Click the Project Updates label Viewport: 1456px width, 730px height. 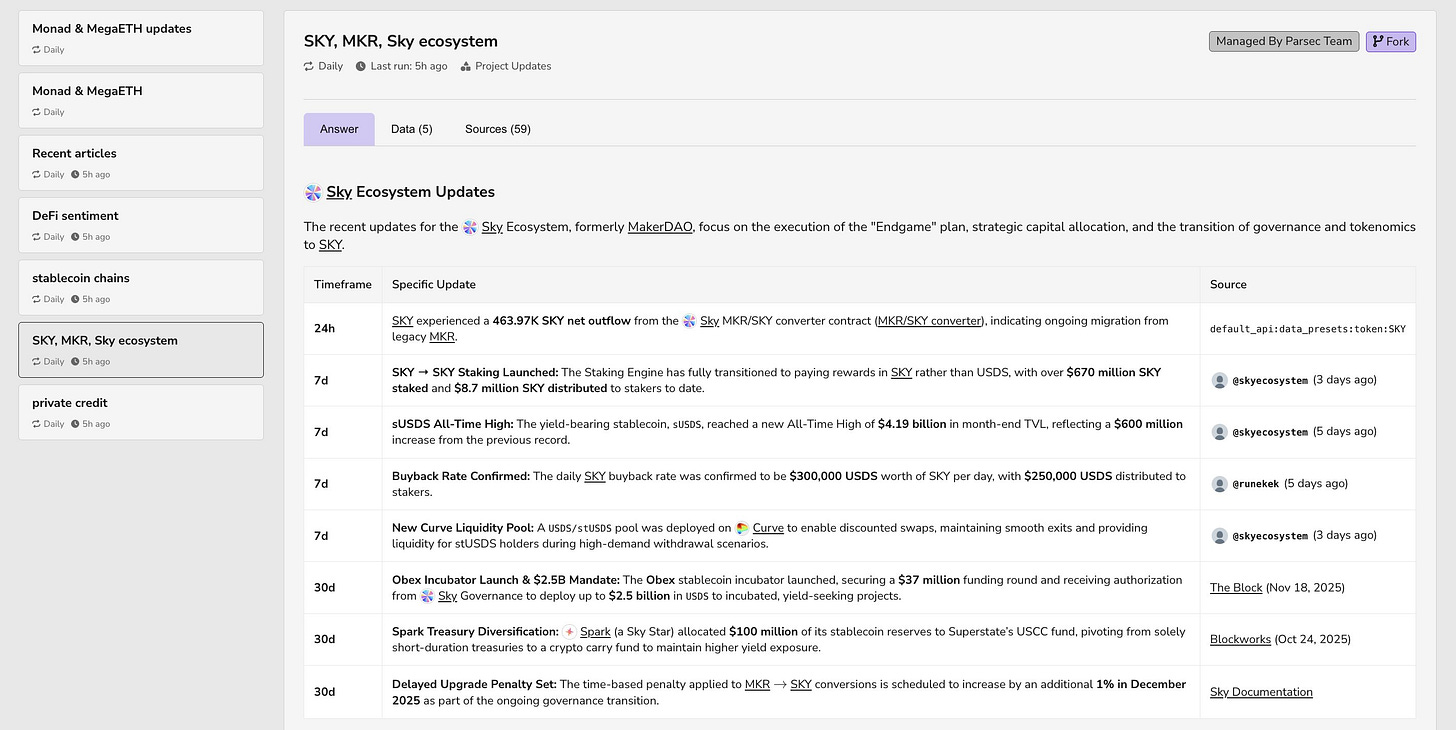click(513, 66)
